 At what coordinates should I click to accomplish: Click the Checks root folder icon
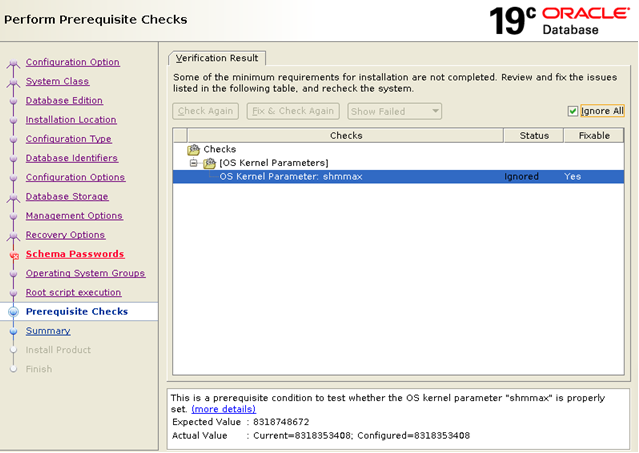click(193, 150)
